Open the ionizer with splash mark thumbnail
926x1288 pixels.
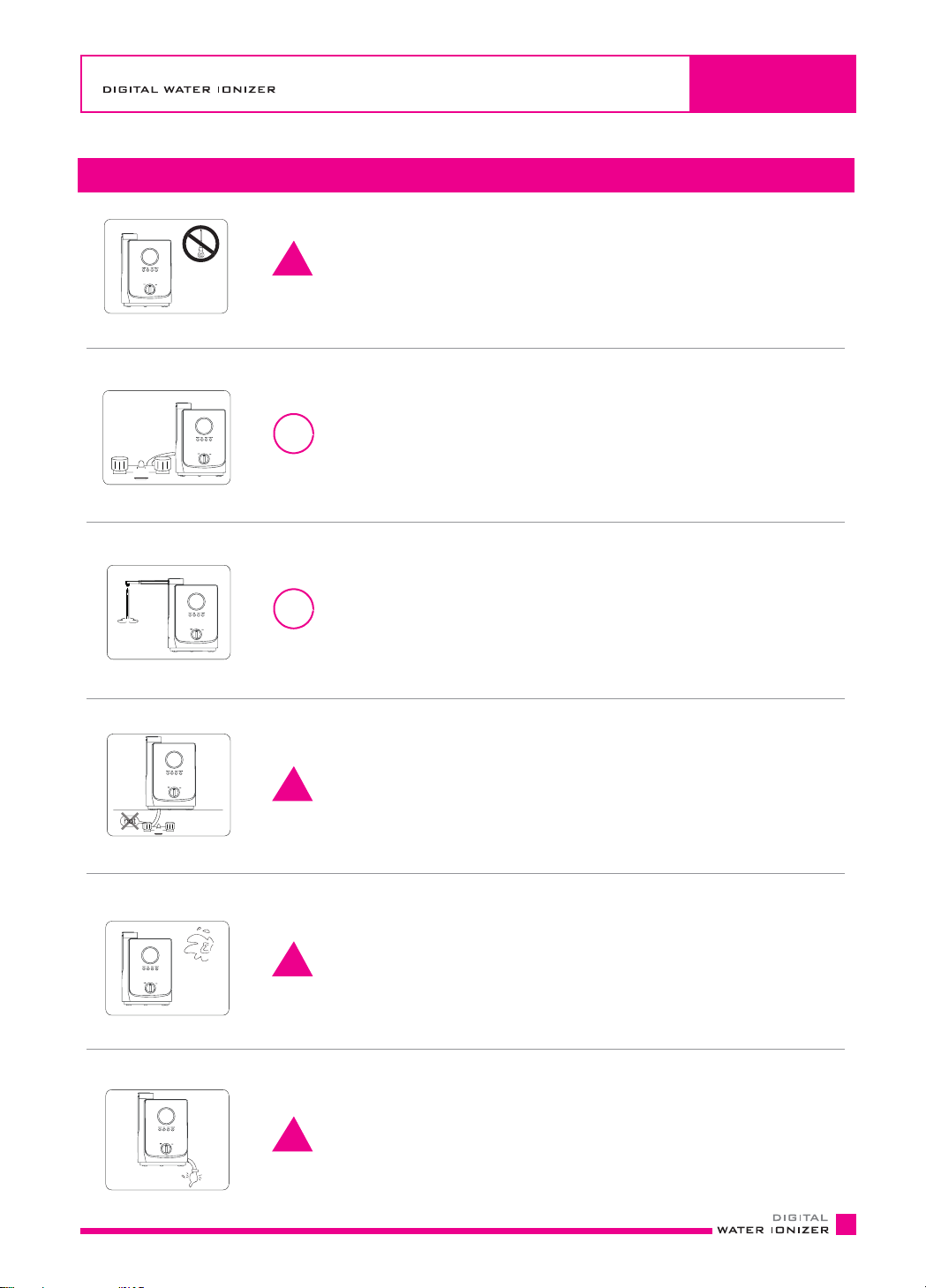(x=168, y=968)
